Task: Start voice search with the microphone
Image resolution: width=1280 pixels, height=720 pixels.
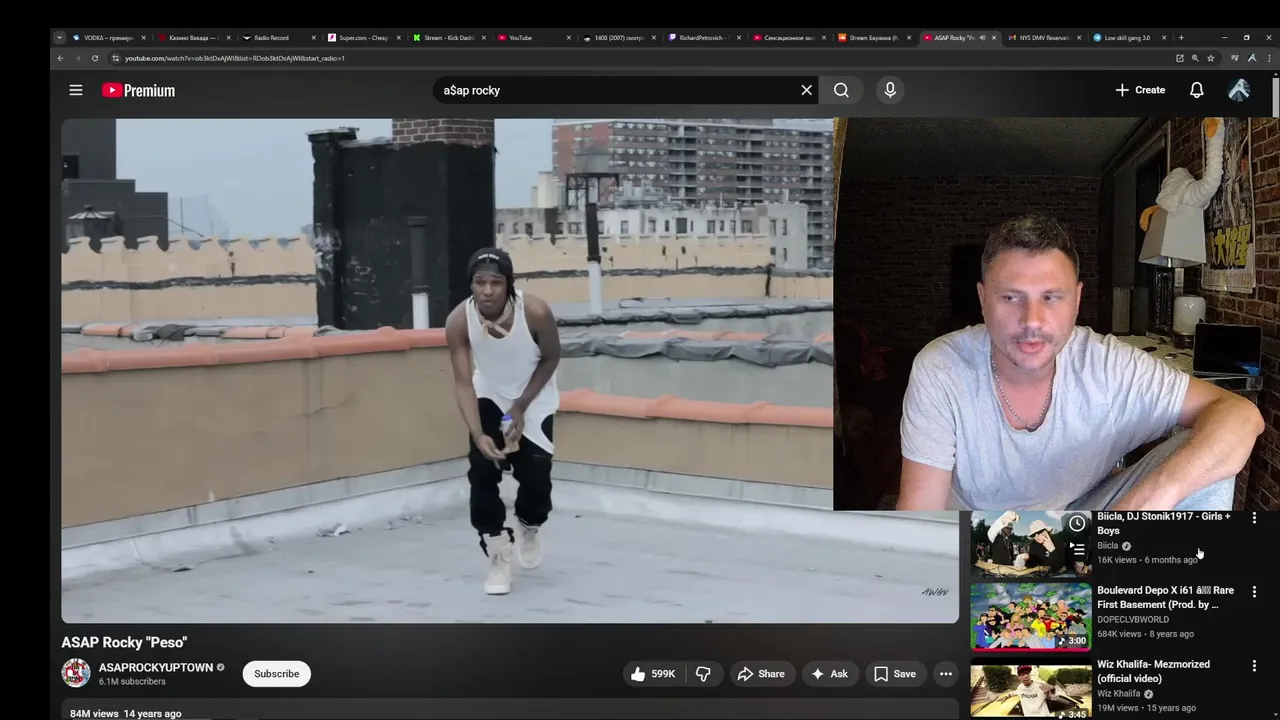Action: (890, 90)
